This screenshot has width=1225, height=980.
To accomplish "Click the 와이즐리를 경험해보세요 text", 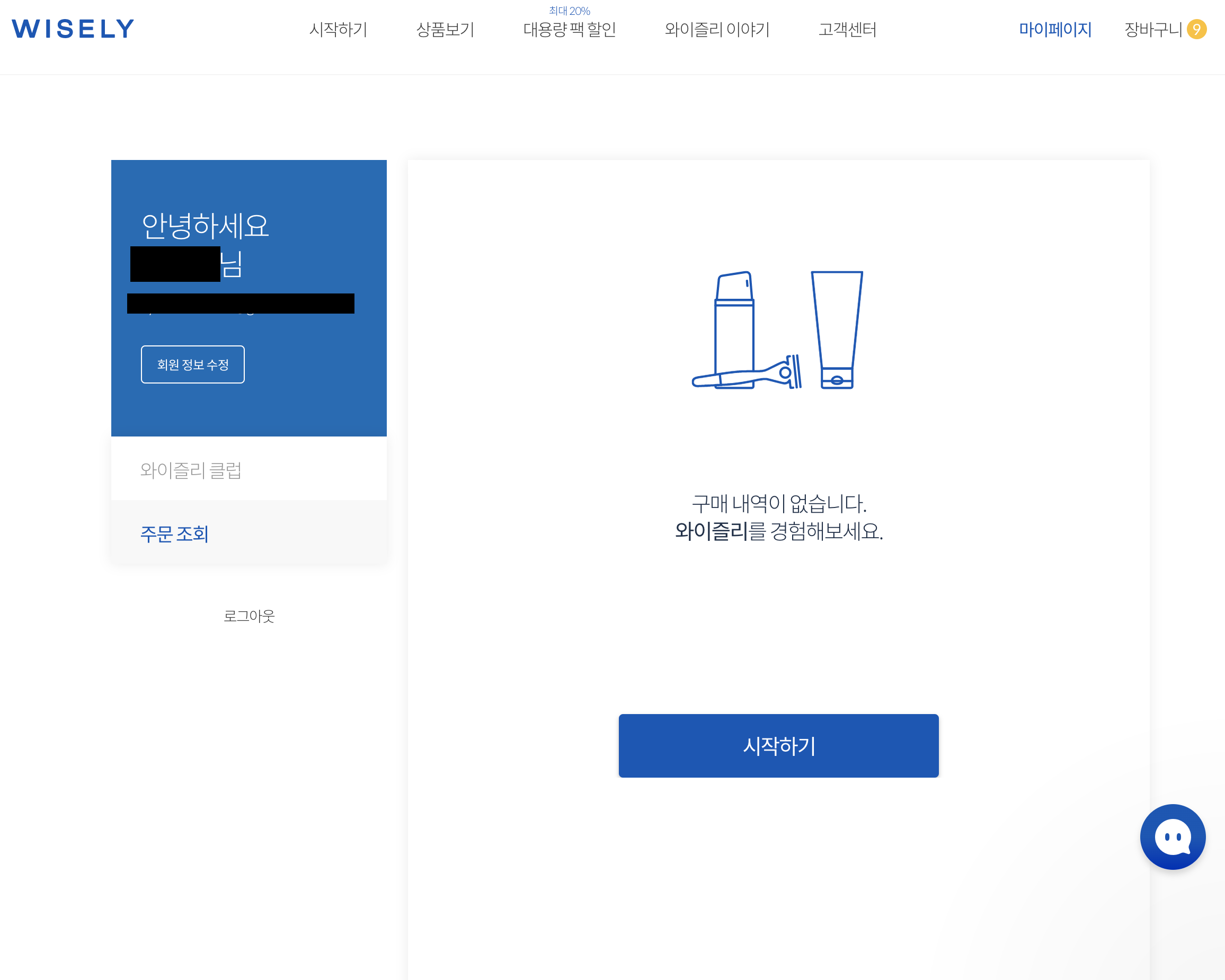I will click(778, 531).
